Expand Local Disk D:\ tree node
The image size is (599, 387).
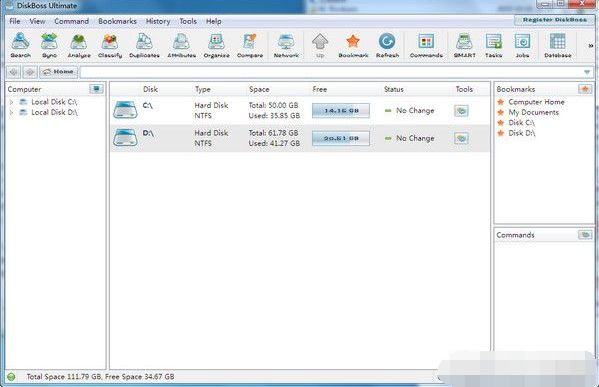point(11,112)
